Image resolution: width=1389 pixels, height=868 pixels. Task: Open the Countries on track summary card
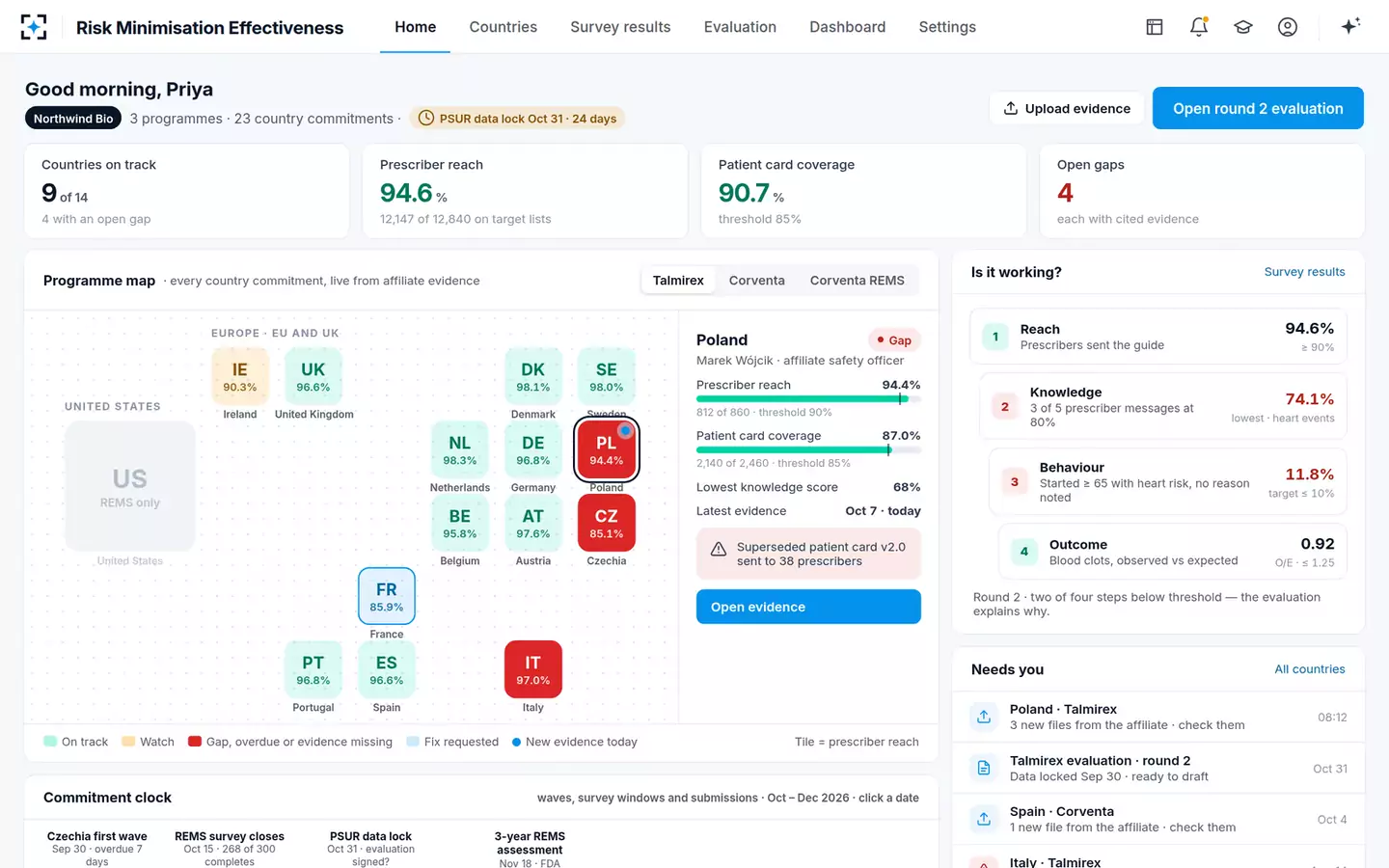point(187,191)
